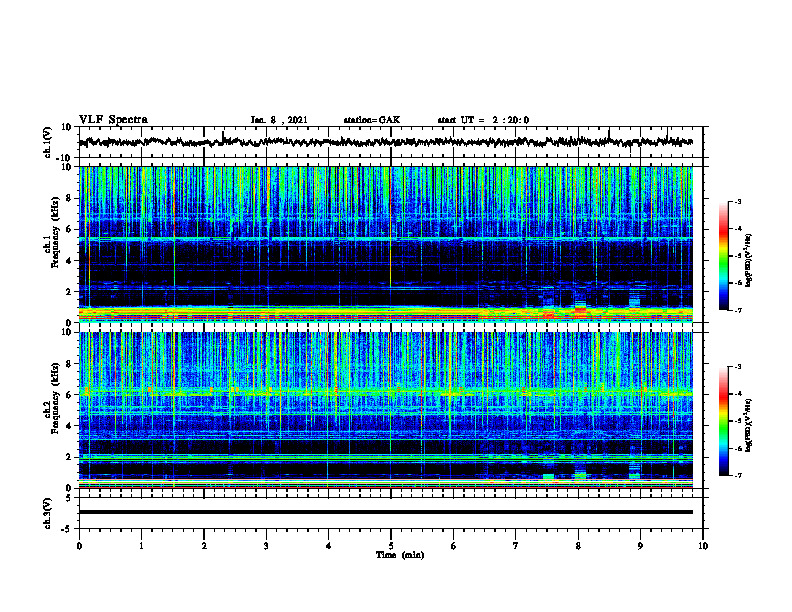Image resolution: width=792 pixels, height=612 pixels.
Task: Click the green 6 kHz band in ch.2 spectrogram
Action: pyautogui.click(x=386, y=392)
